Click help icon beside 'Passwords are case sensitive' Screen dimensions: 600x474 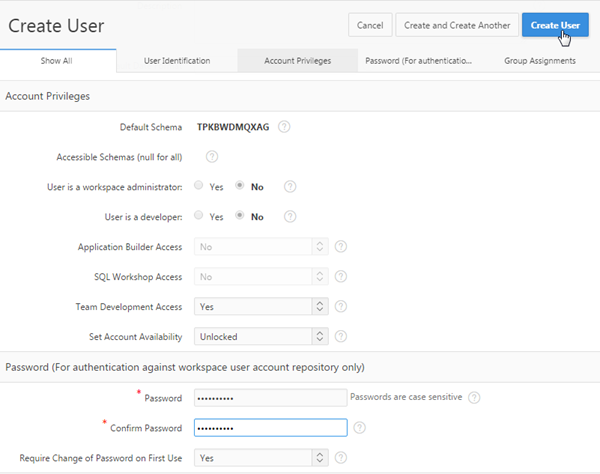(x=474, y=397)
